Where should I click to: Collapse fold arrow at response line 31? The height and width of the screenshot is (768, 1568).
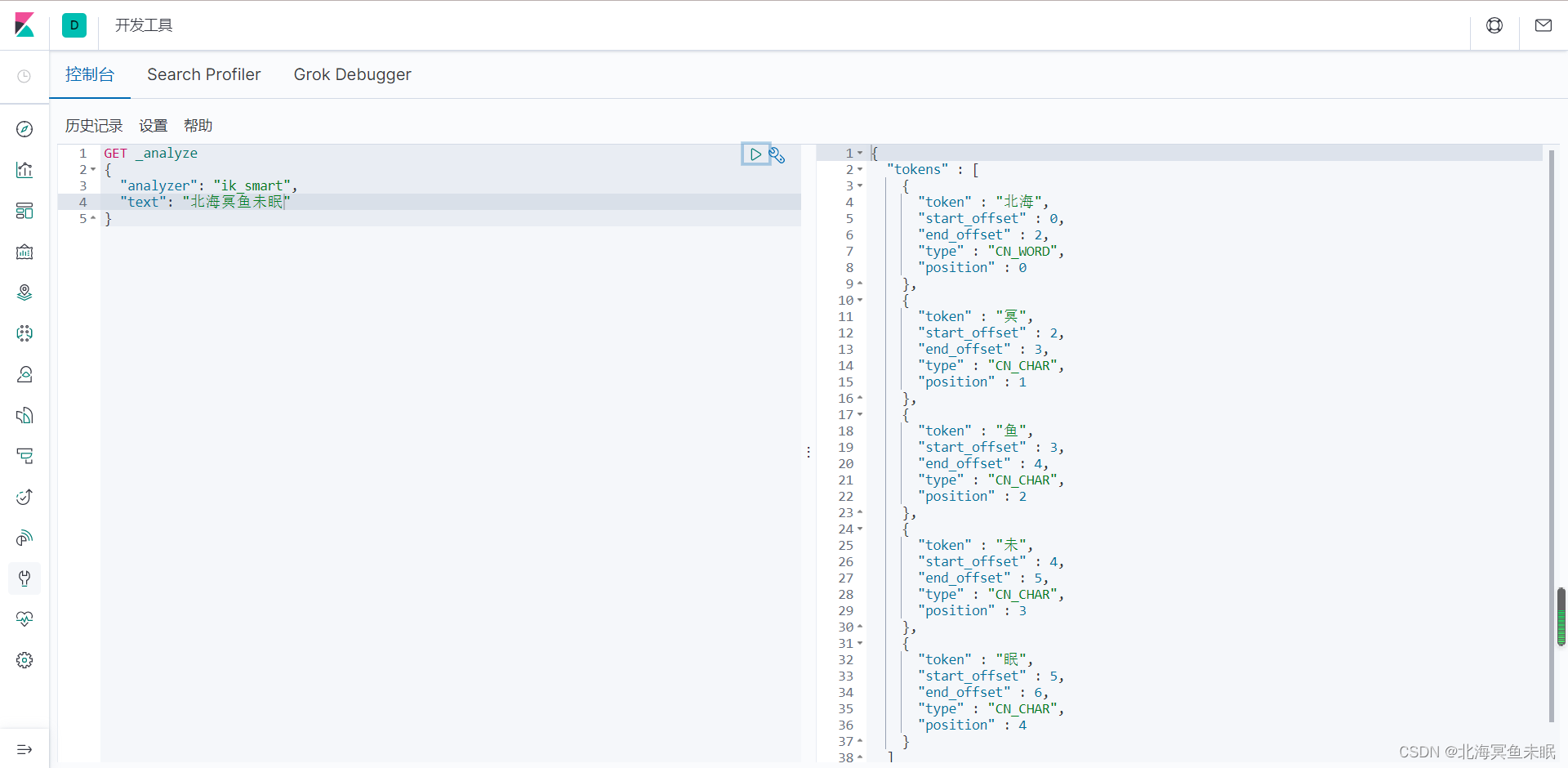(860, 644)
